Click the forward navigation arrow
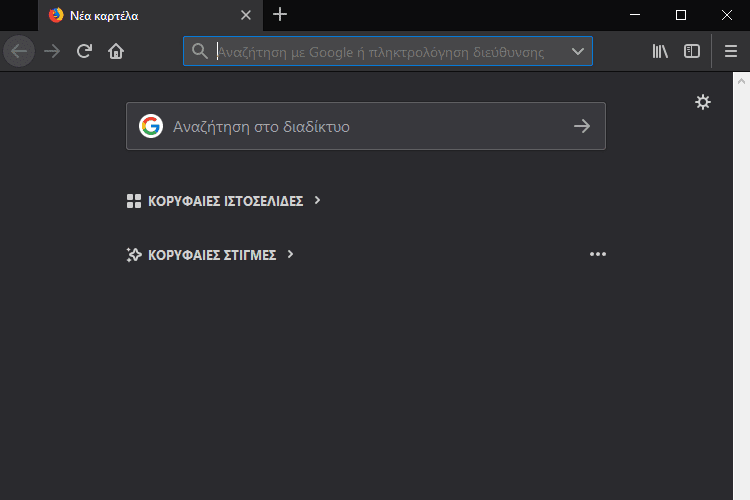Viewport: 750px width, 500px height. 52,51
